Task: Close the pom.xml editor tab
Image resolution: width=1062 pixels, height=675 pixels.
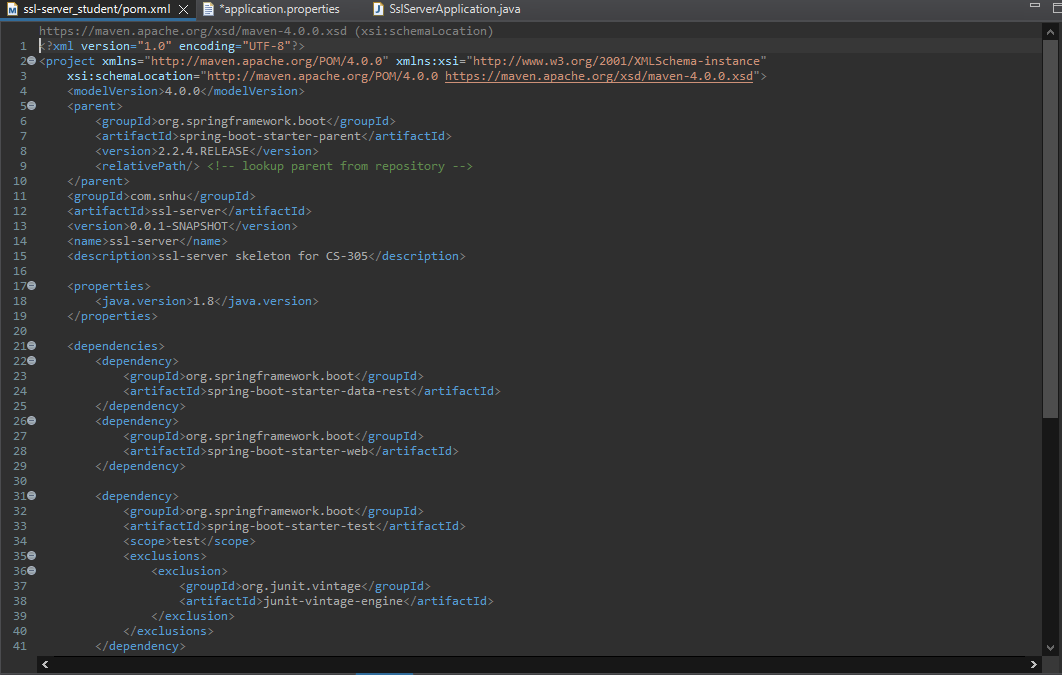Action: [x=183, y=9]
